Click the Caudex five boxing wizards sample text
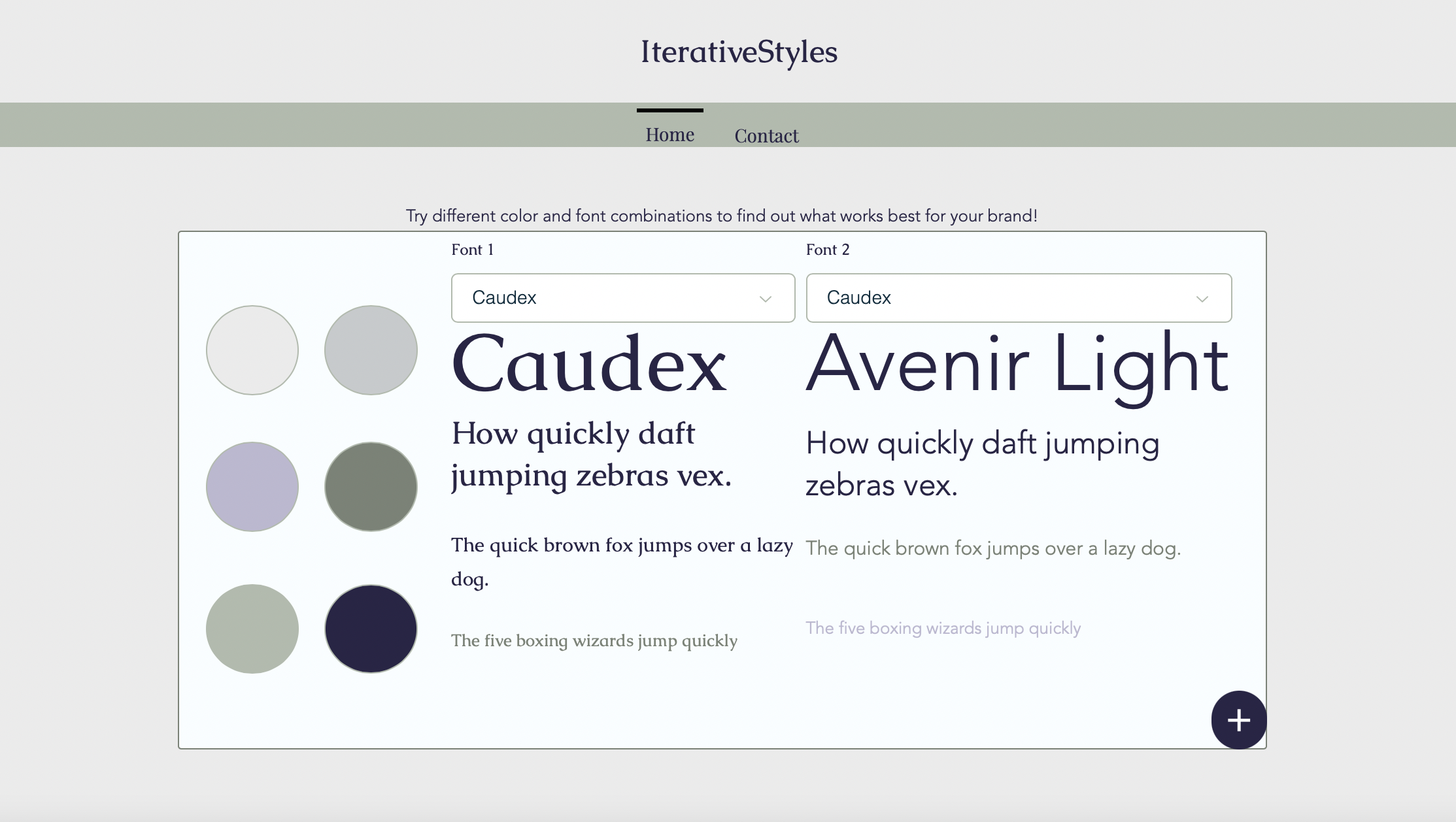Viewport: 1456px width, 822px height. [x=594, y=641]
